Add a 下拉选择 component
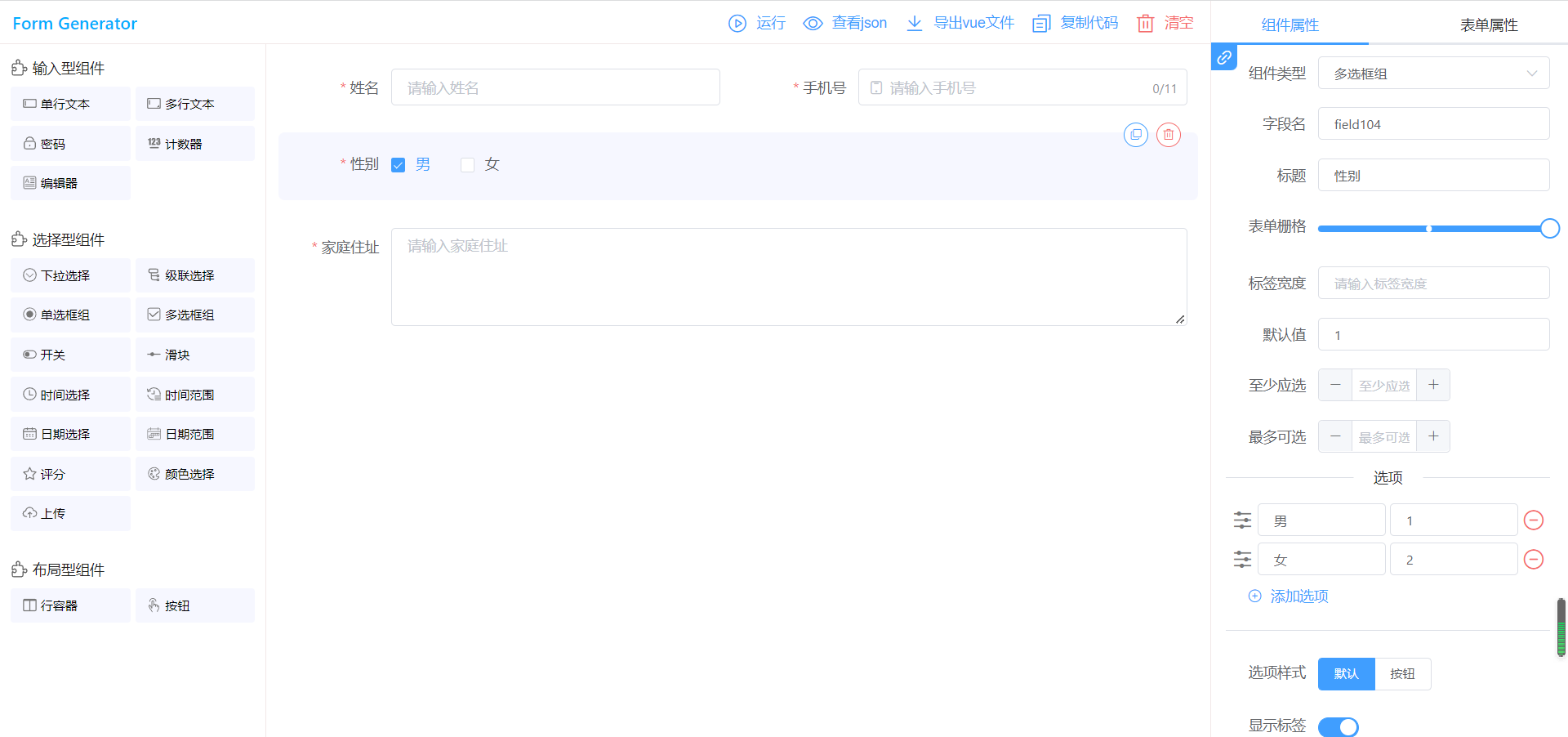The width and height of the screenshot is (1568, 737). point(70,275)
